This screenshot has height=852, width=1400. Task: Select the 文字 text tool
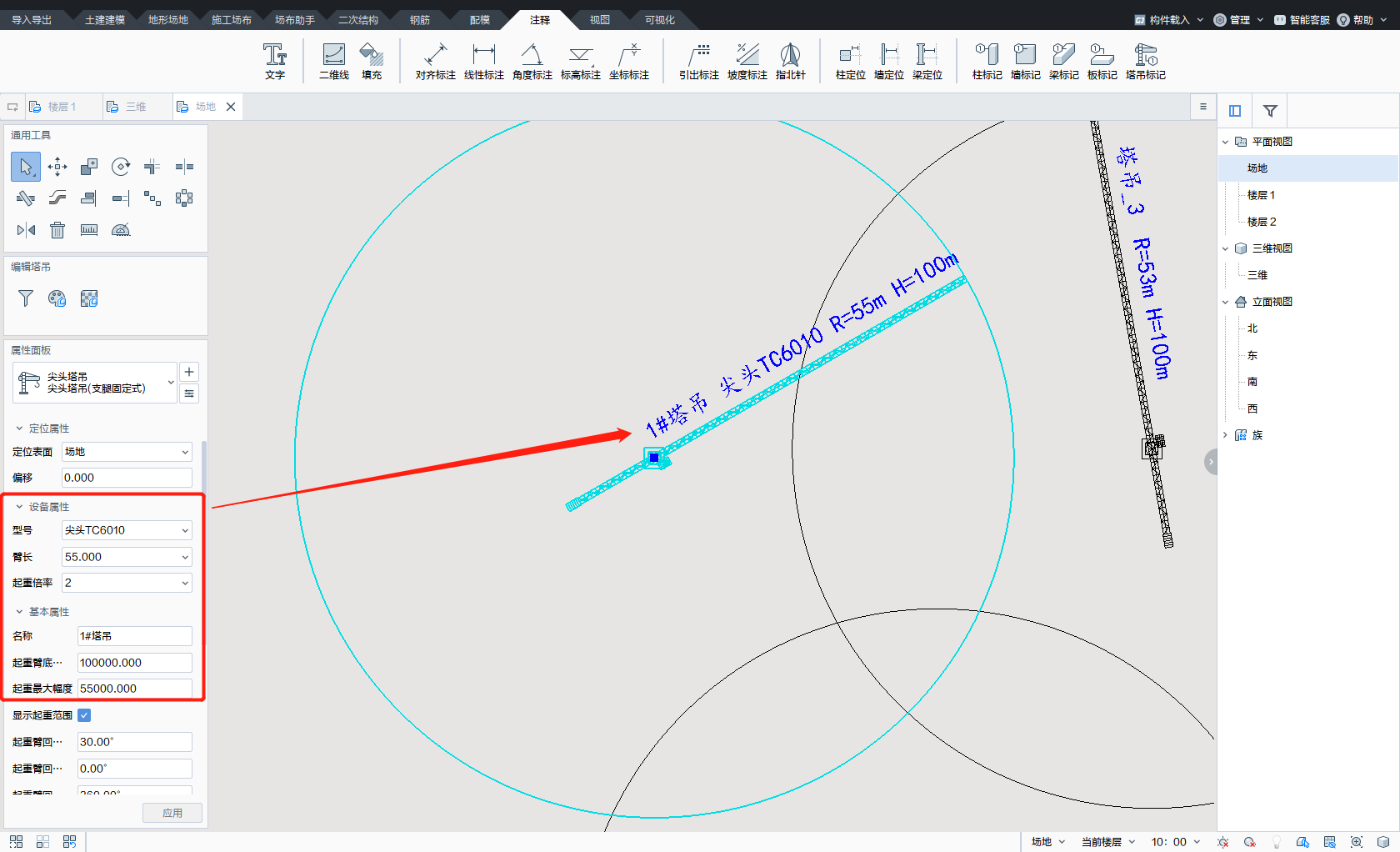tap(275, 62)
